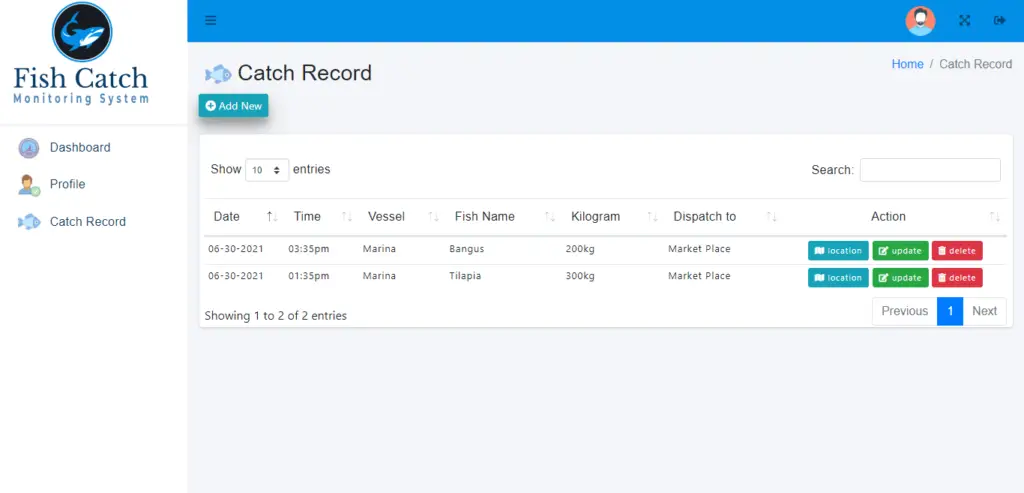The height and width of the screenshot is (493, 1024).
Task: Delete the Tilapia catch record
Action: tap(957, 278)
